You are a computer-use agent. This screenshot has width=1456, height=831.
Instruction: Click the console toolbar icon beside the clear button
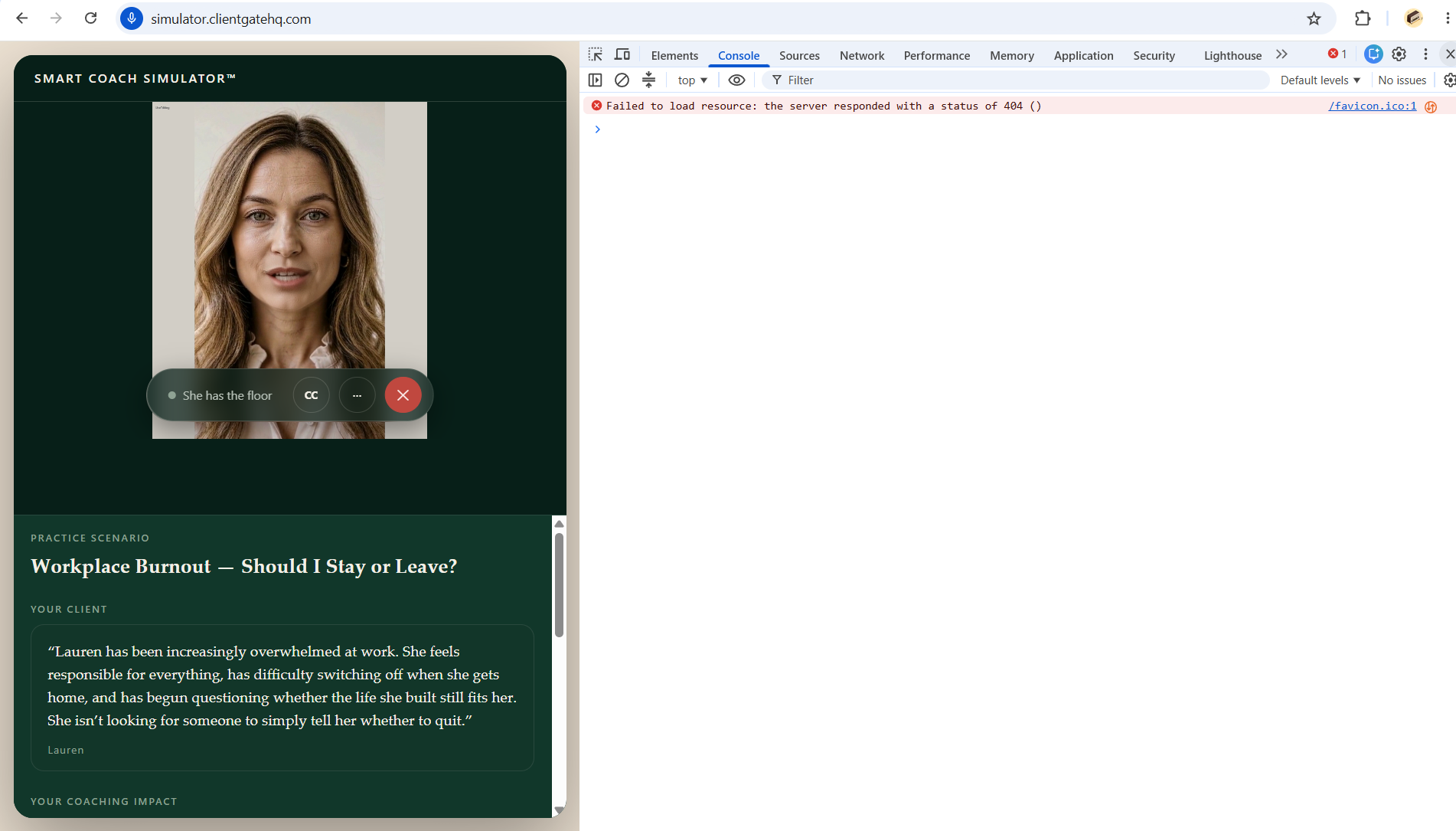click(x=648, y=80)
